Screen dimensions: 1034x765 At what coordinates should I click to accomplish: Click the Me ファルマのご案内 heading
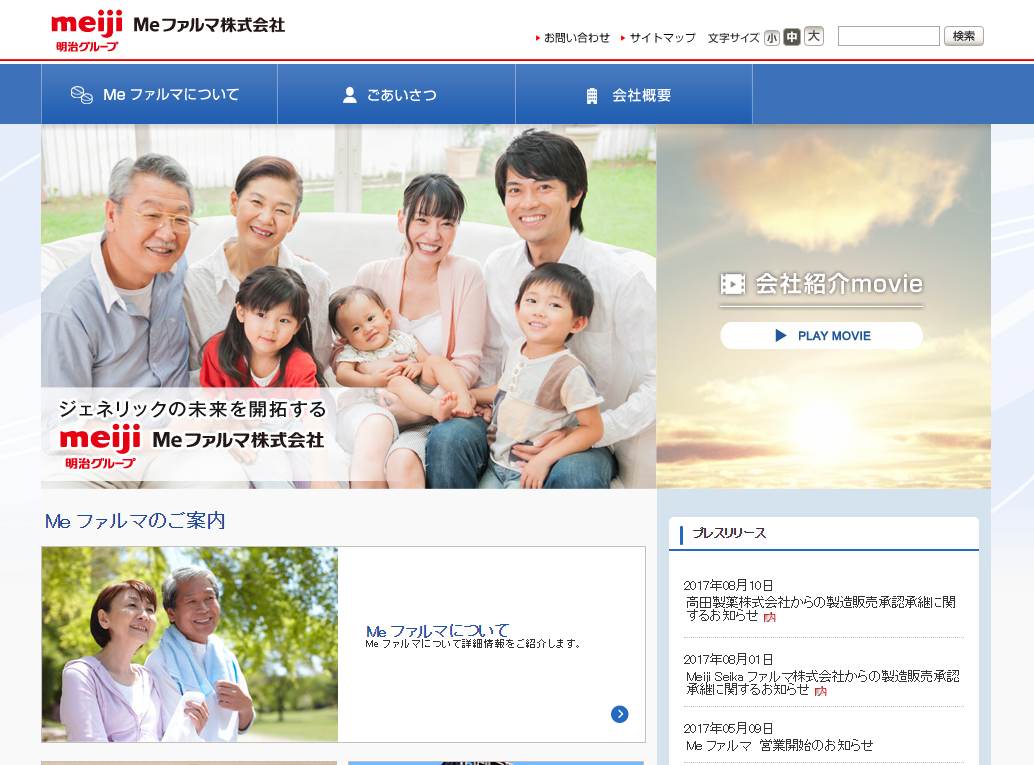[135, 521]
